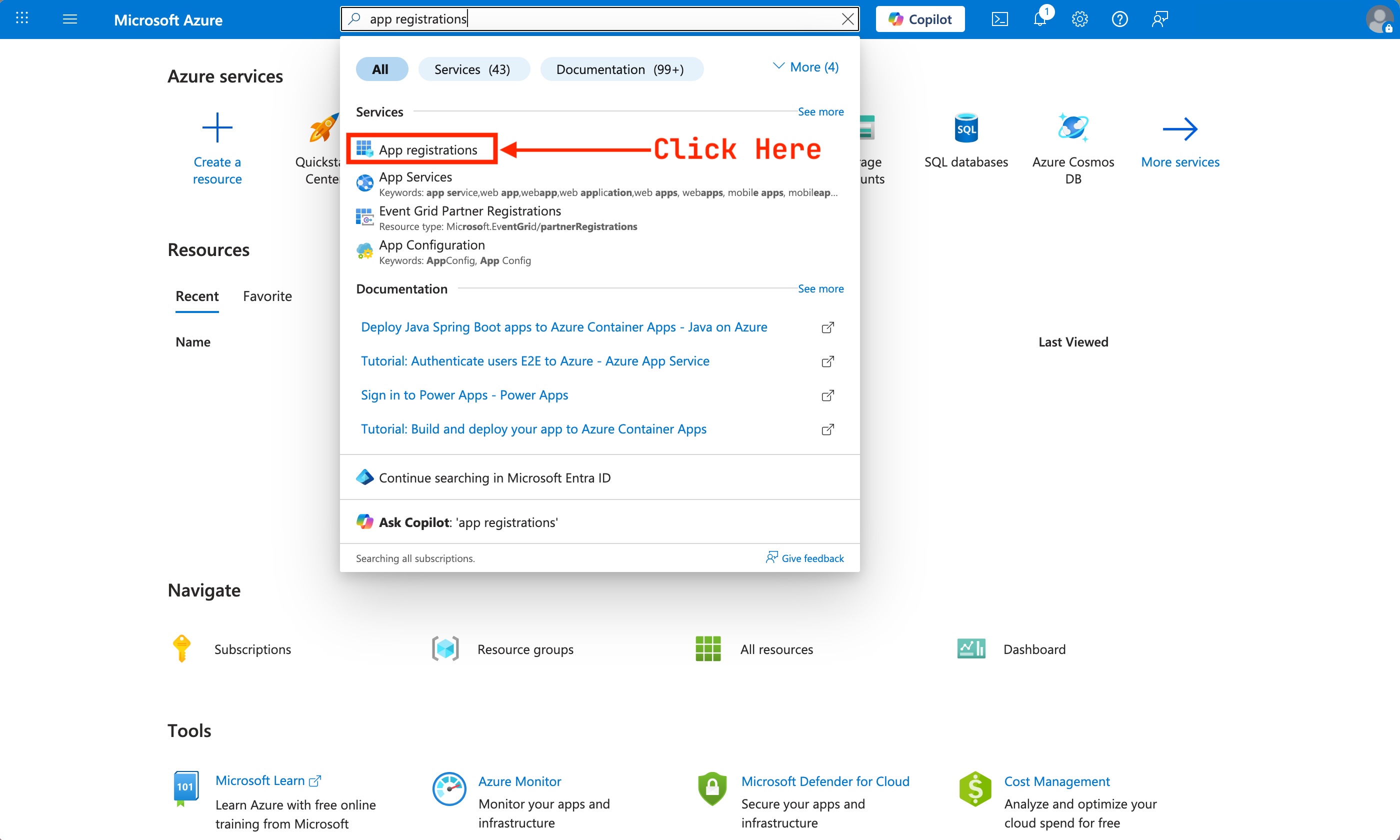Open Sign in to Power Apps doc

pos(464,395)
